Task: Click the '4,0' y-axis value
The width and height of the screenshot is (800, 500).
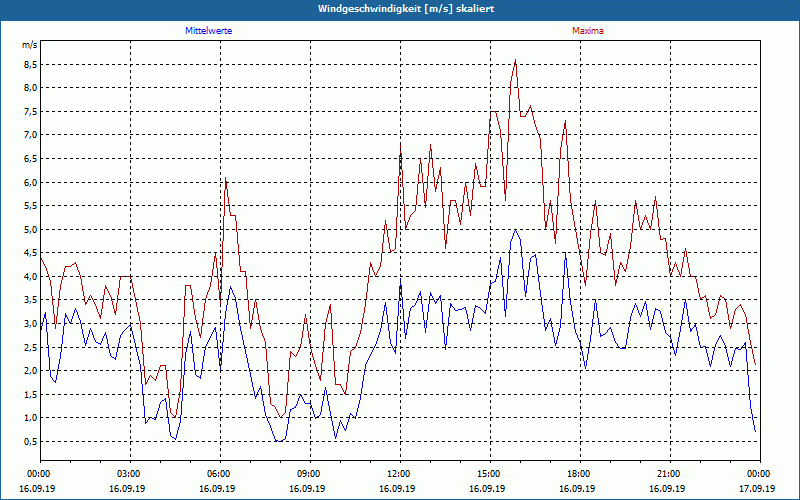Action: click(x=31, y=277)
